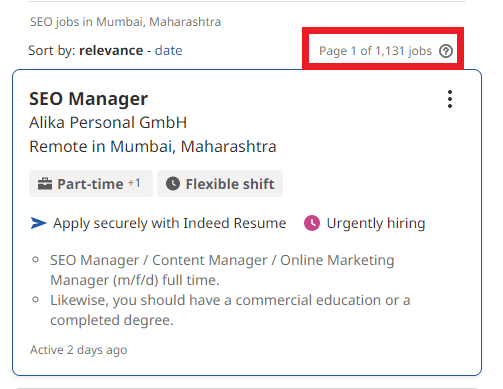This screenshot has height=389, width=503.
Task: Click 'SEO jobs in Mumbai, Maharashtra' heading
Action: point(125,22)
